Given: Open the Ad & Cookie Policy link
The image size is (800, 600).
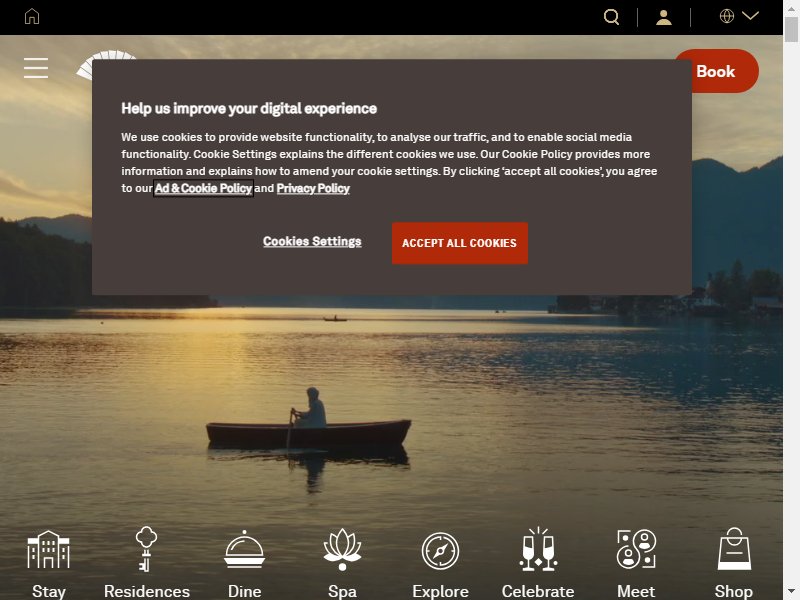Looking at the screenshot, I should [203, 188].
